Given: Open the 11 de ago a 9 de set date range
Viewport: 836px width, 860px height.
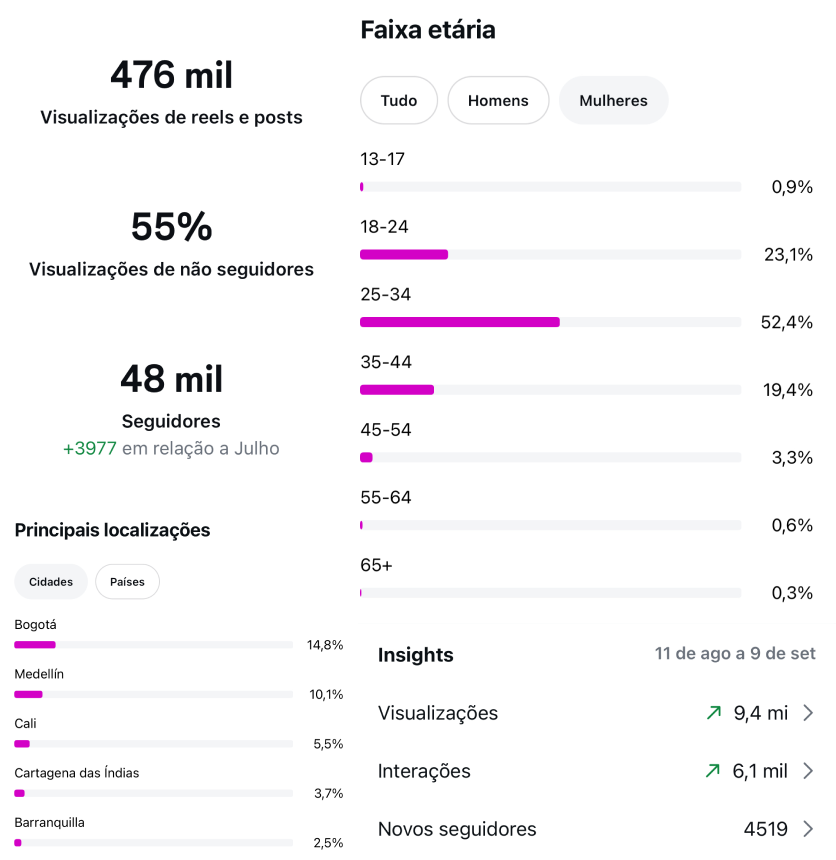Looking at the screenshot, I should 735,654.
